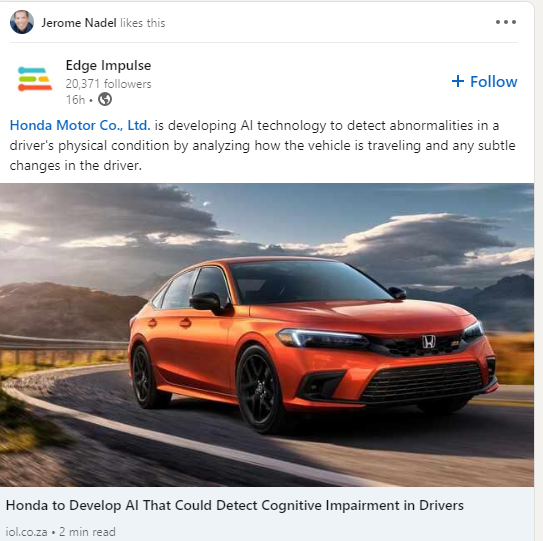Follow the Edge Impulse page

pos(484,82)
